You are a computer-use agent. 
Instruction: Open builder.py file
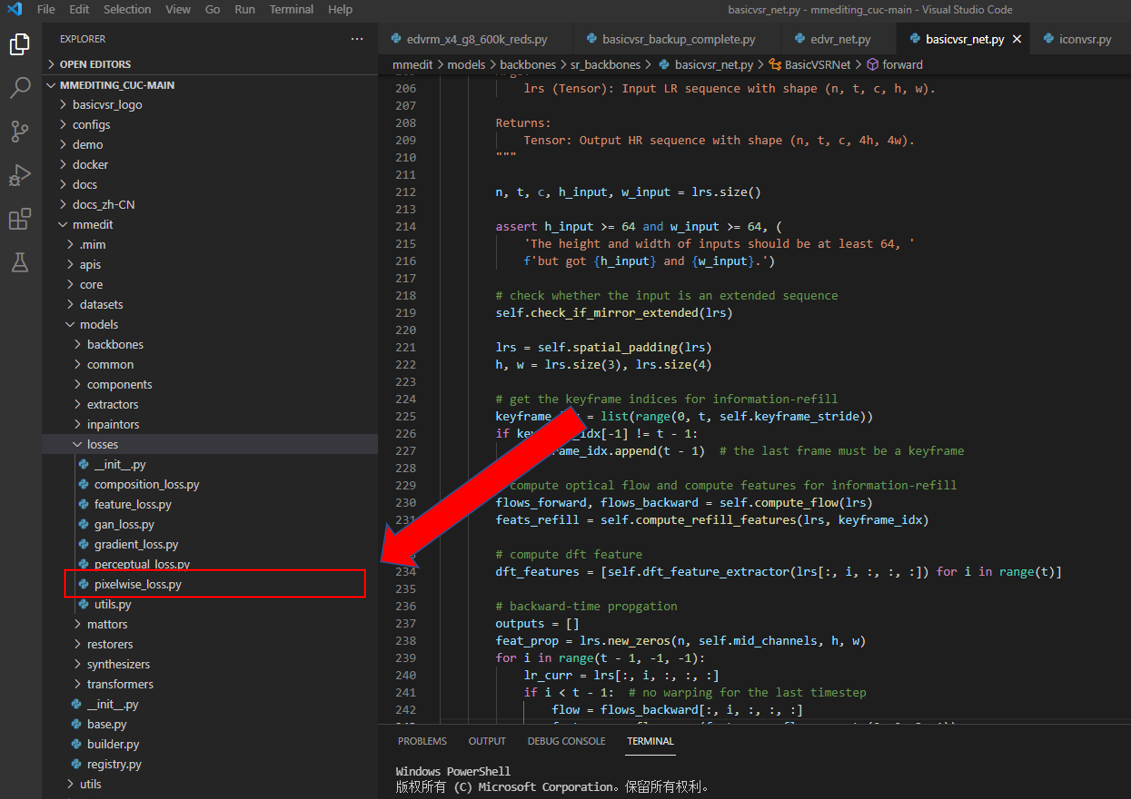210,744
